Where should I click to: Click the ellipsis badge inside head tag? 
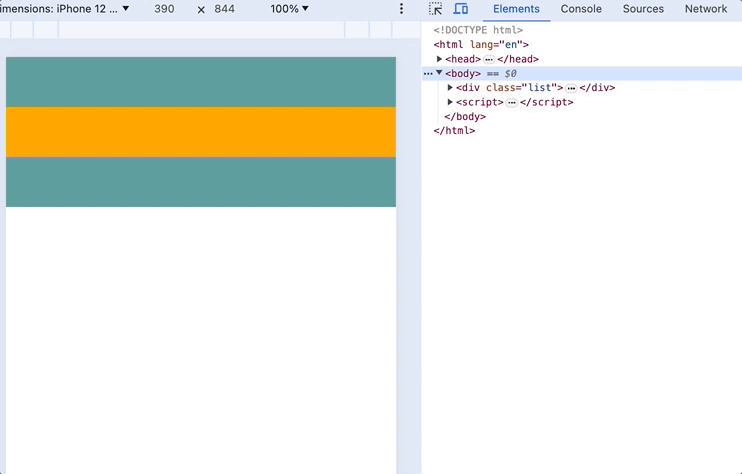489,60
